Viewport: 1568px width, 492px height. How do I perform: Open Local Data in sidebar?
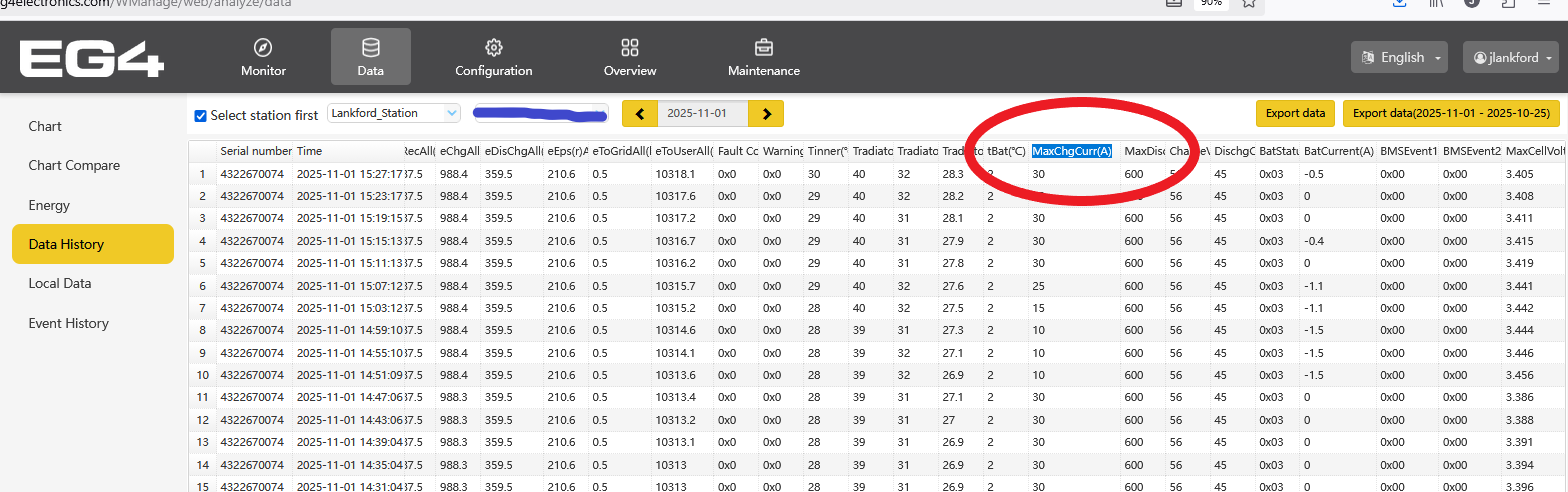click(60, 283)
